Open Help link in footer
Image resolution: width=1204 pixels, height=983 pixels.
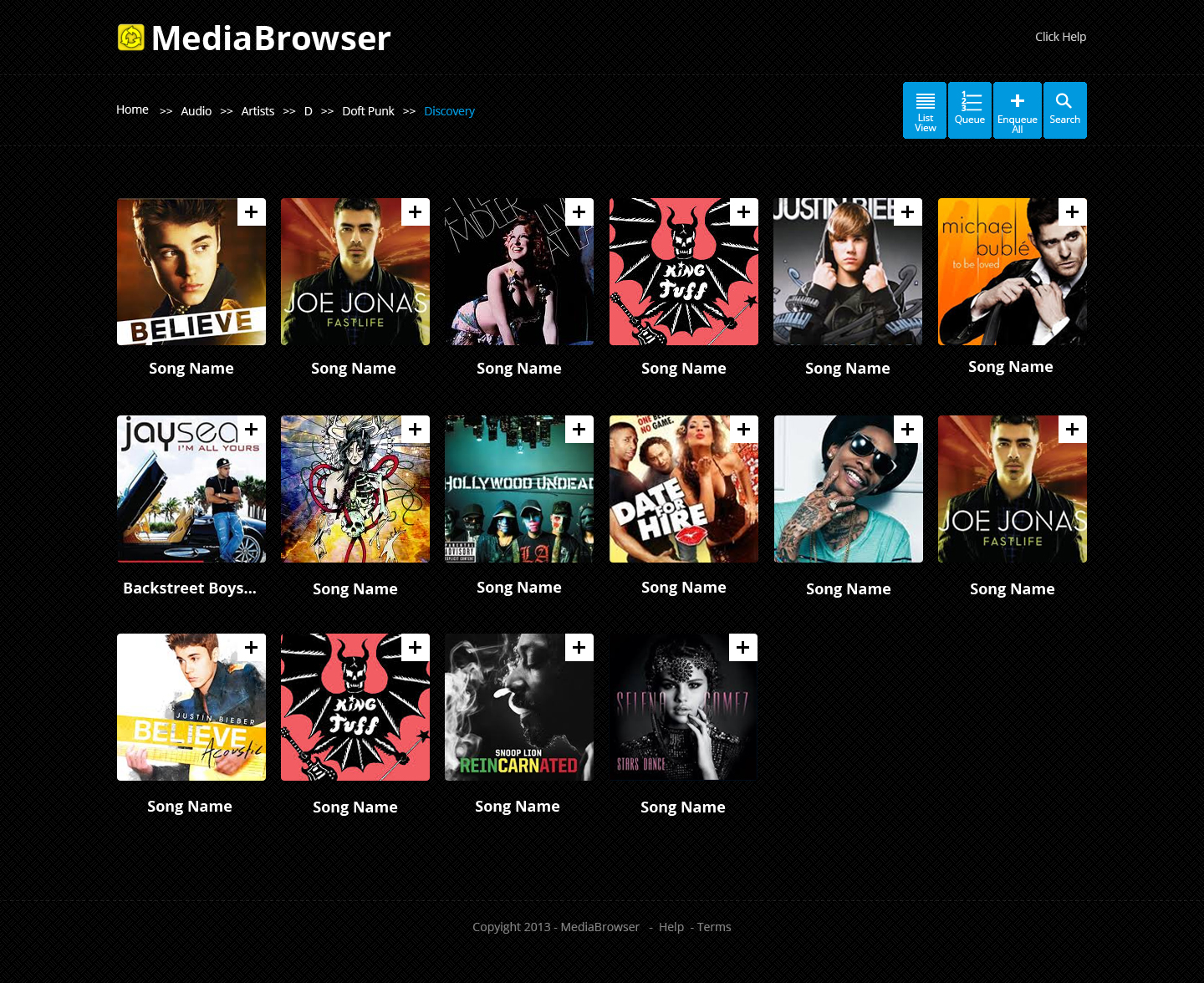pyautogui.click(x=671, y=927)
